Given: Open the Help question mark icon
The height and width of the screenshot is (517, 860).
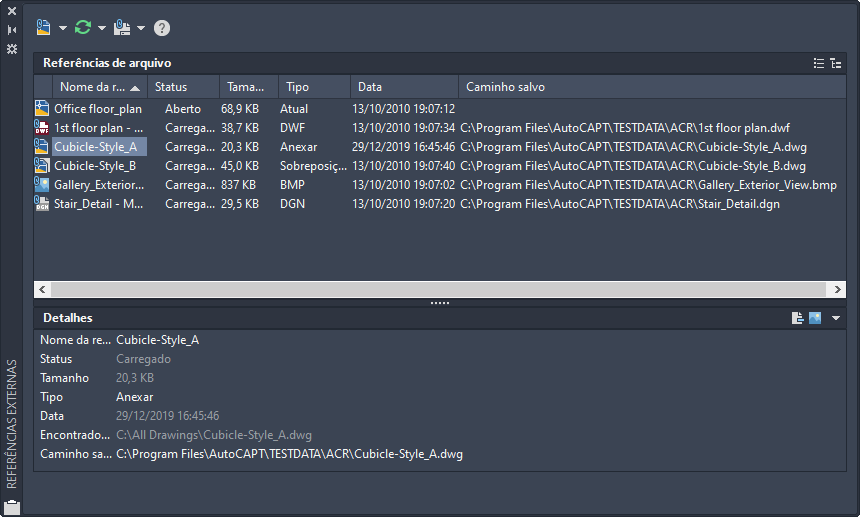Looking at the screenshot, I should 162,28.
